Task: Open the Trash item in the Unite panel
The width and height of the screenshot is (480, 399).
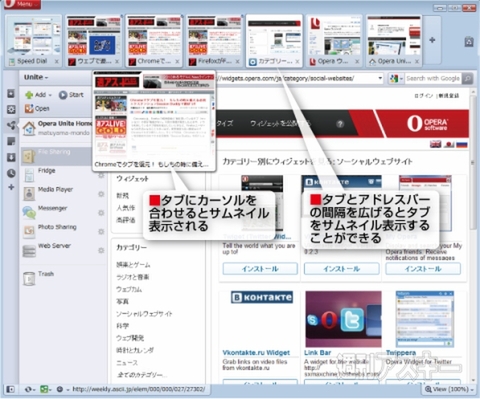Action: (38, 278)
